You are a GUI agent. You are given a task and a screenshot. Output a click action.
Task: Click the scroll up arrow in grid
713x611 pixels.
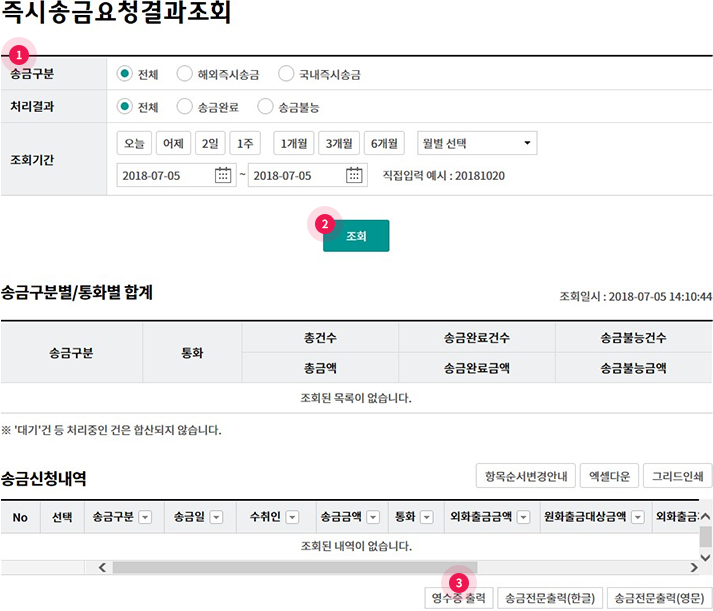click(705, 515)
